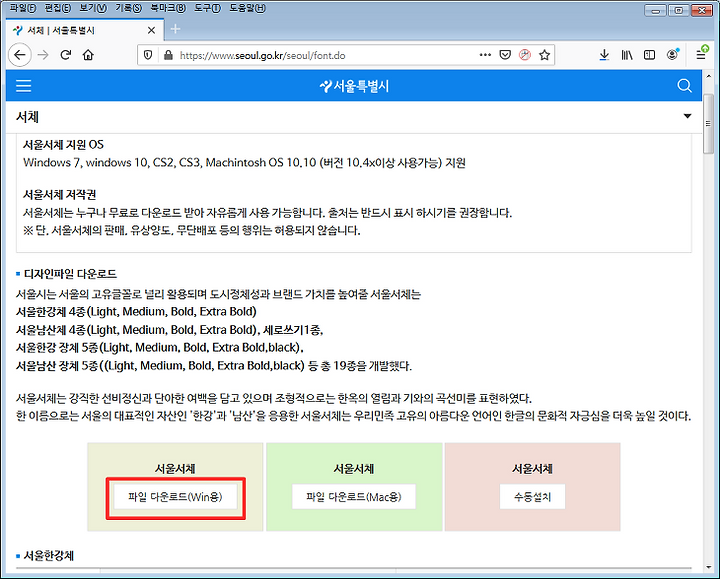This screenshot has width=720, height=579.
Task: Click the scrollbar up arrow
Action: pos(709,76)
